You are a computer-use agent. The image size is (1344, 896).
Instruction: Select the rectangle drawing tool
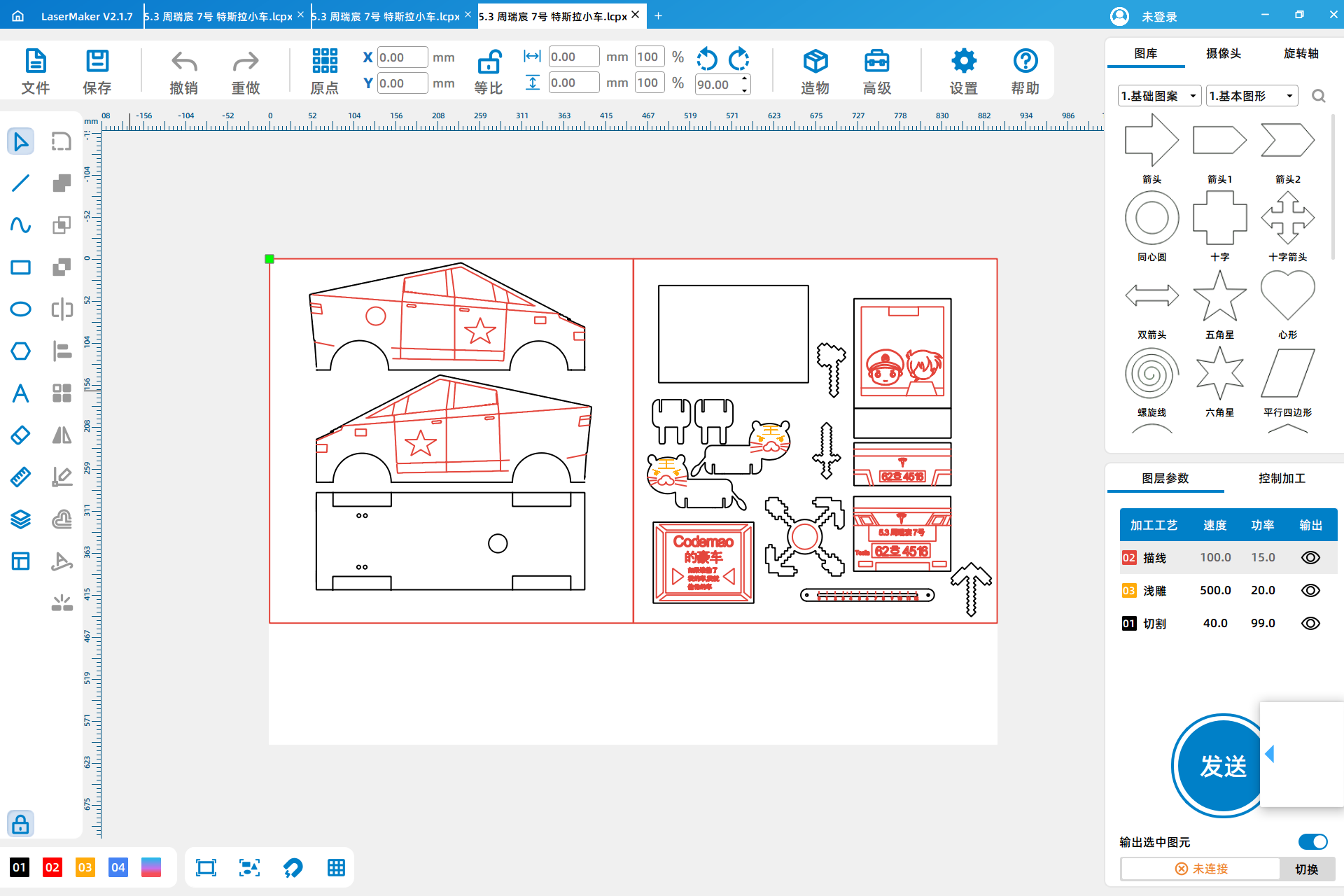point(20,267)
